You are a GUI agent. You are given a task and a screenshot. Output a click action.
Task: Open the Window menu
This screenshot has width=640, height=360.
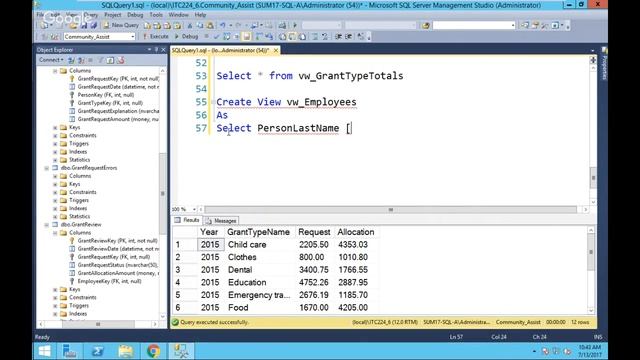(178, 15)
